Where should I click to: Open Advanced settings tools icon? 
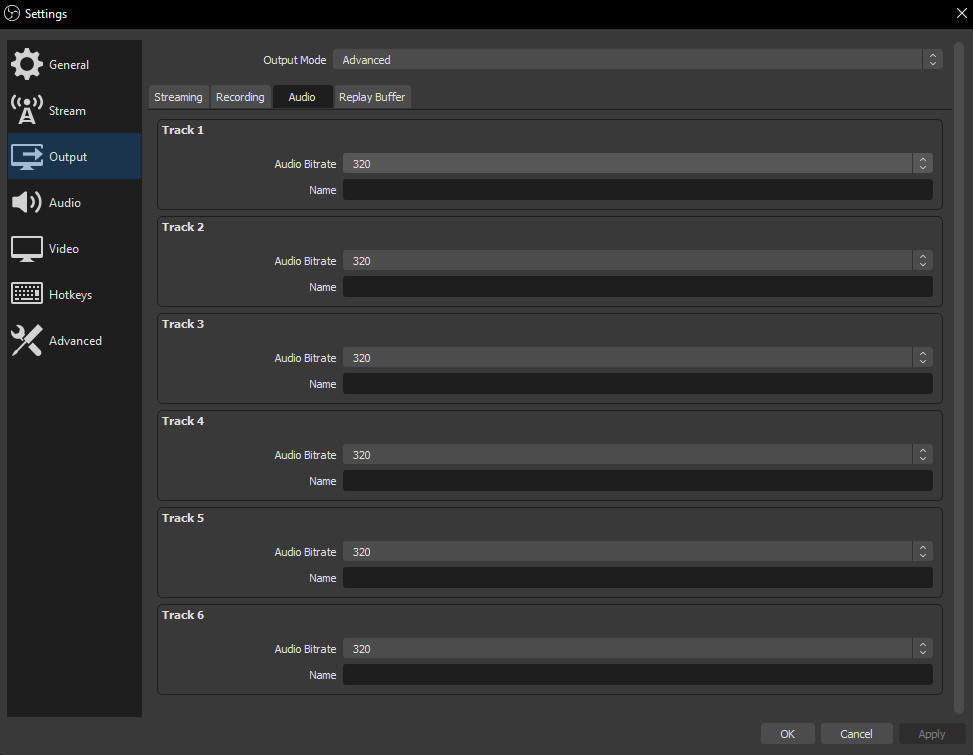click(27, 341)
